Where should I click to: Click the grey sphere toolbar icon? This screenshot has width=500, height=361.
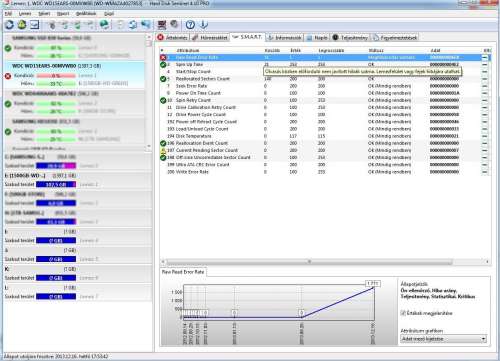(174, 25)
